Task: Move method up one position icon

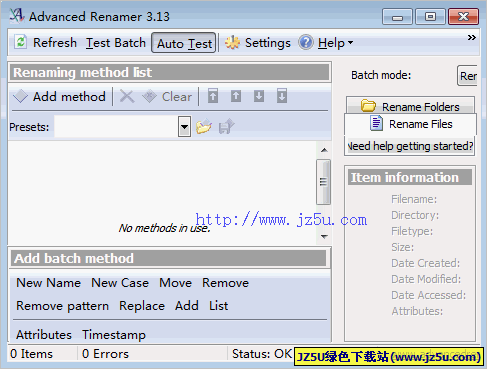Action: click(x=236, y=96)
